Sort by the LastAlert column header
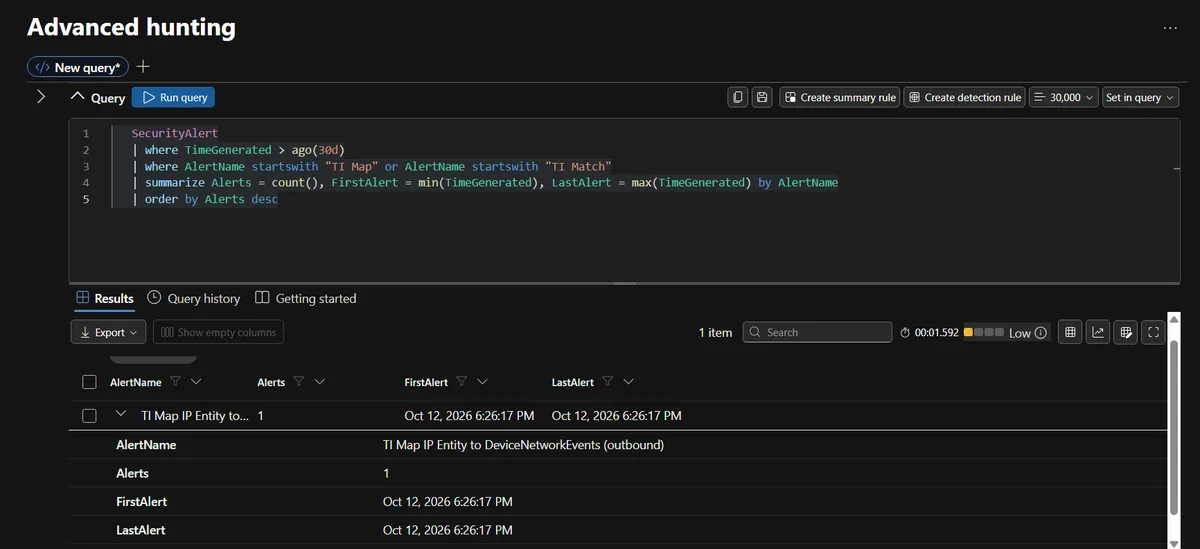The image size is (1200, 549). pyautogui.click(x=573, y=382)
